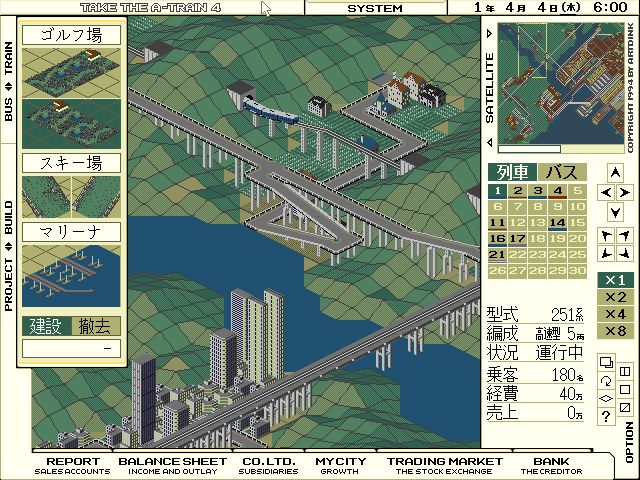This screenshot has height=480, width=640.
Task: Click the question mark help icon
Action: (x=606, y=415)
